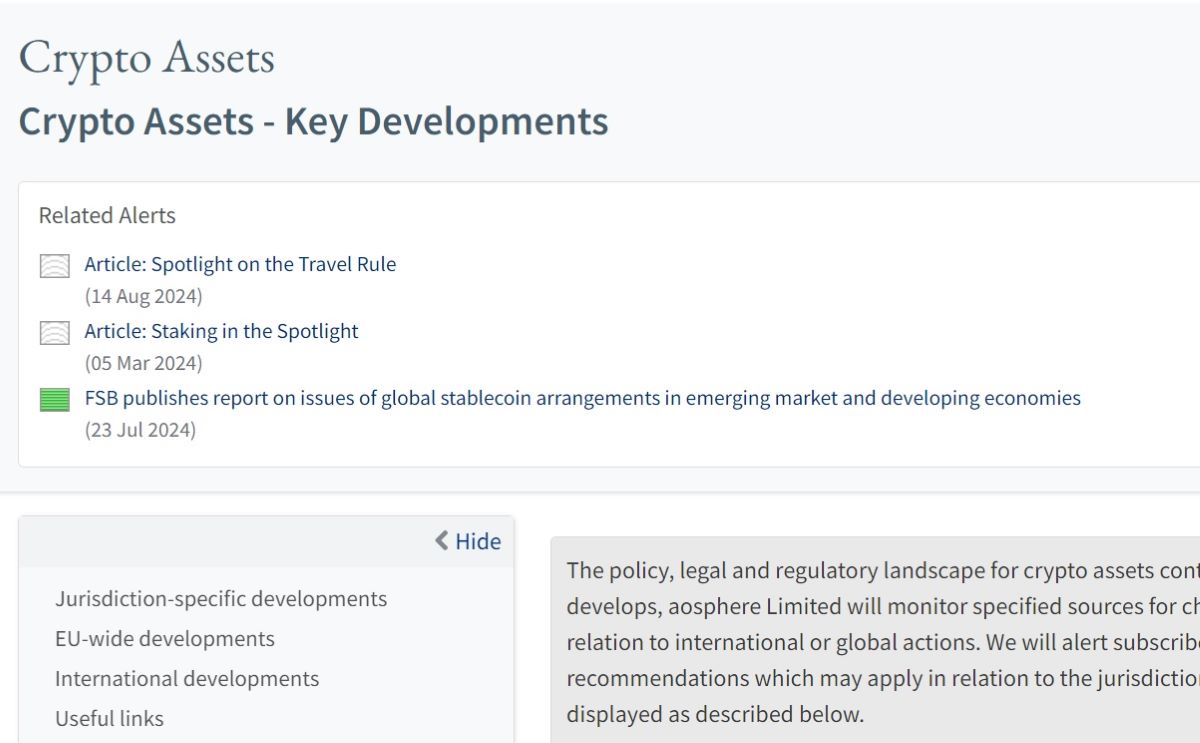Click the 05 Mar 2024 date
Image resolution: width=1200 pixels, height=743 pixels.
click(x=143, y=363)
